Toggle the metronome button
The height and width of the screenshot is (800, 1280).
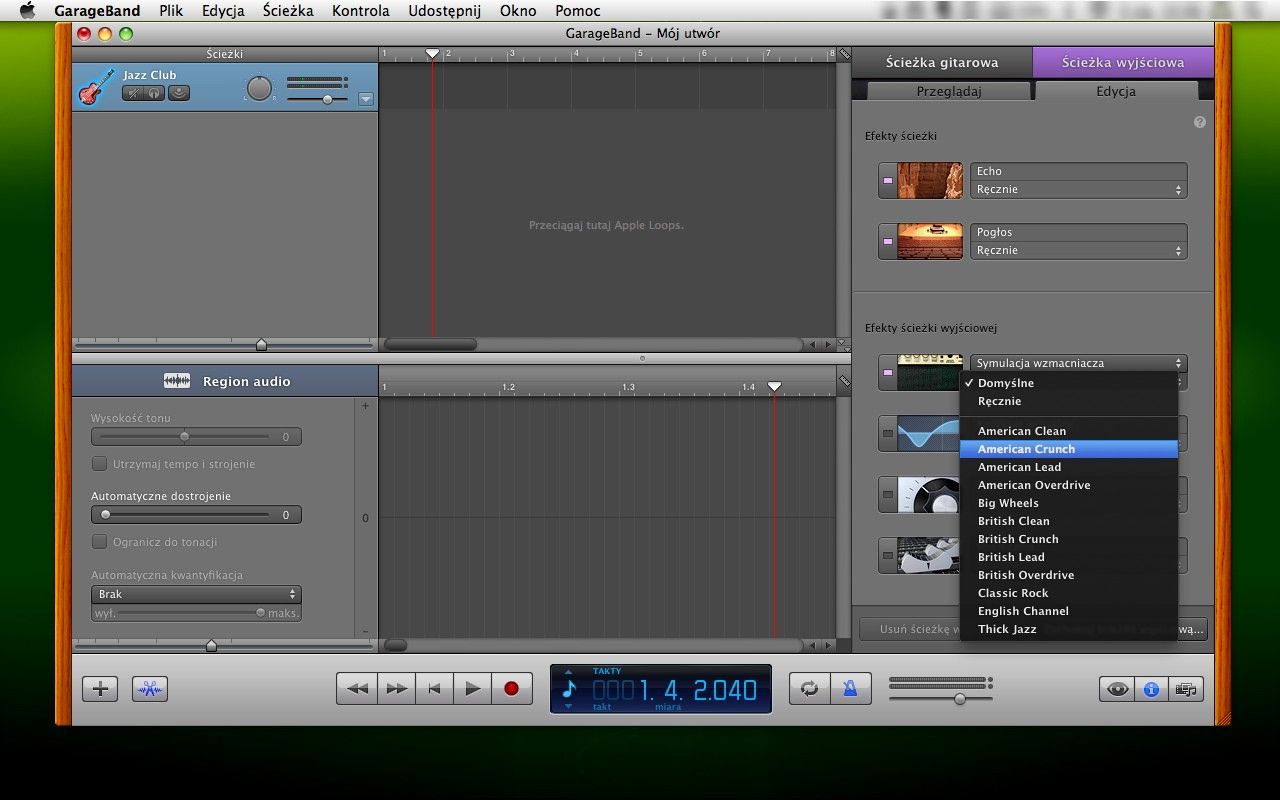850,688
